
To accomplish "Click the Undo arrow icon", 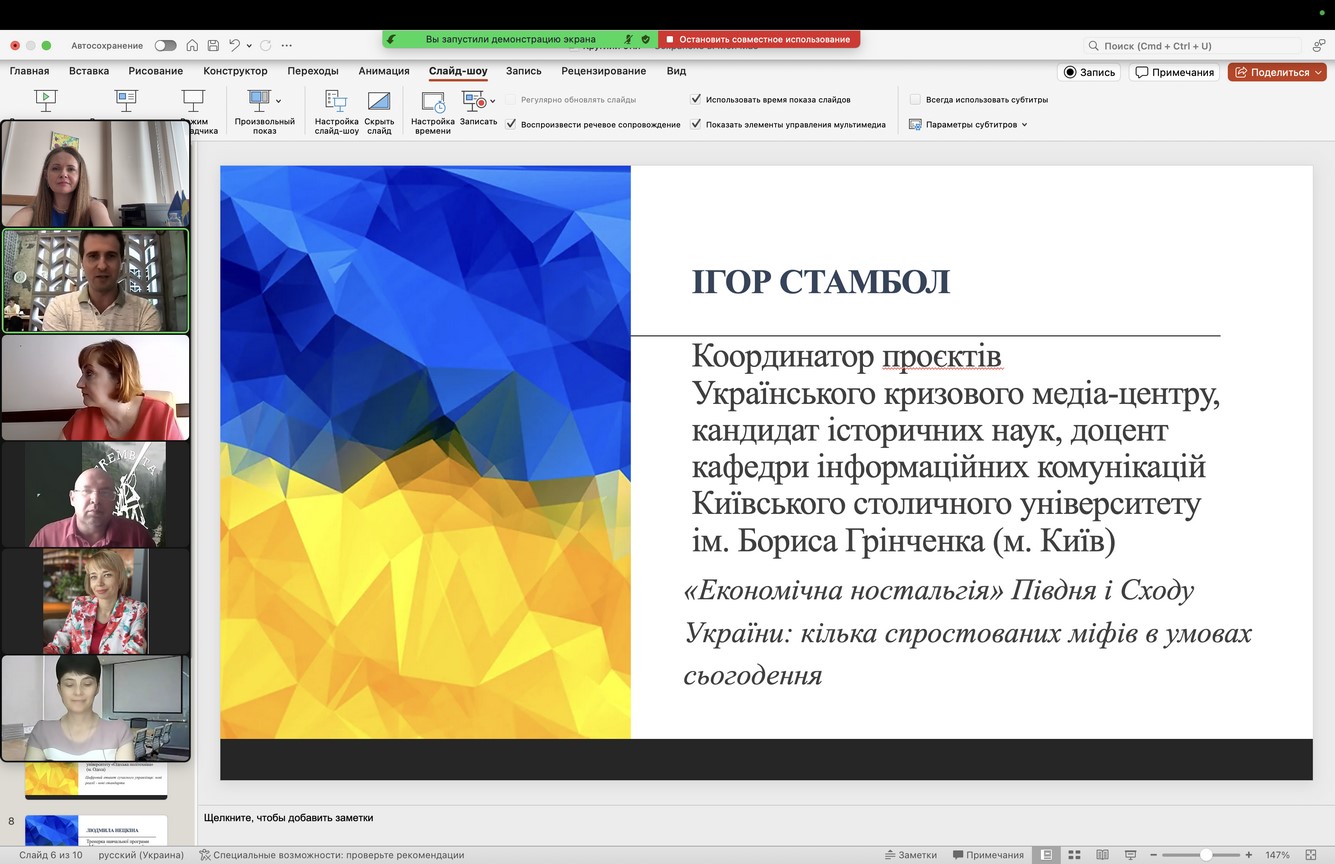I will coord(234,45).
